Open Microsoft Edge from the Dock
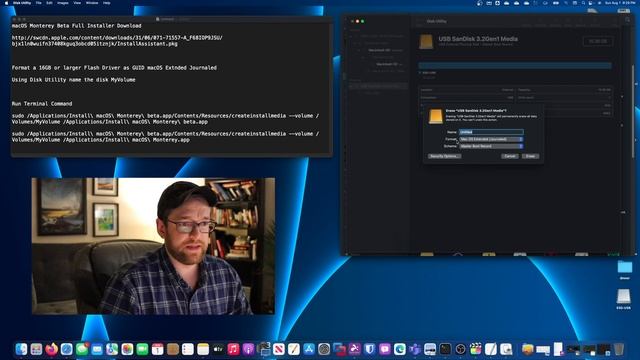Screen dimensions: 640x360 click(400, 349)
